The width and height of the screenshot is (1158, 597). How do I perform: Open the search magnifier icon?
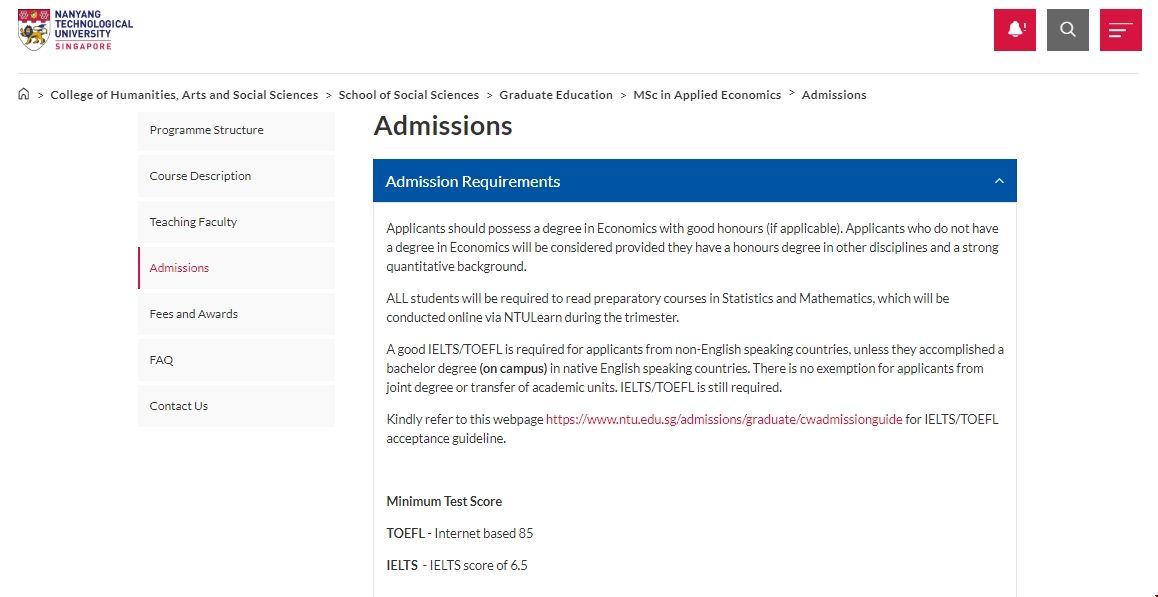pyautogui.click(x=1068, y=30)
